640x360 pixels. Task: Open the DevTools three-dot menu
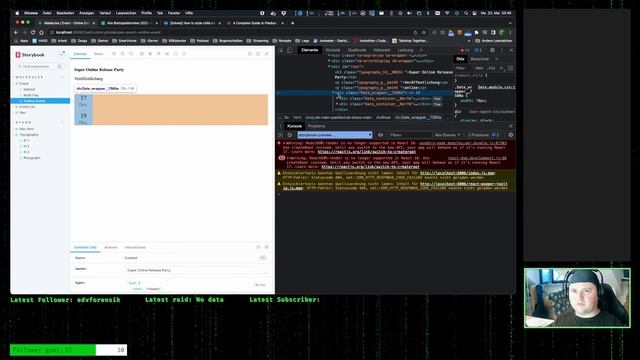tap(502, 50)
